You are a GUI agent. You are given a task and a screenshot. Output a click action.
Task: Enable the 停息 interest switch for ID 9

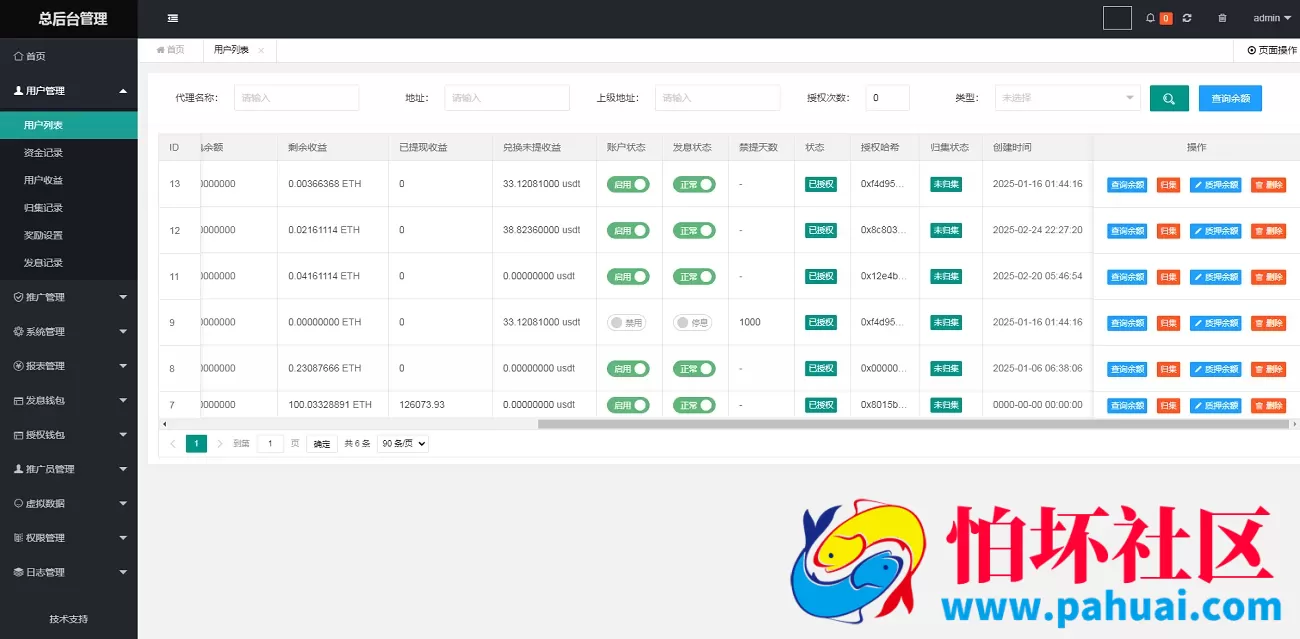point(693,322)
